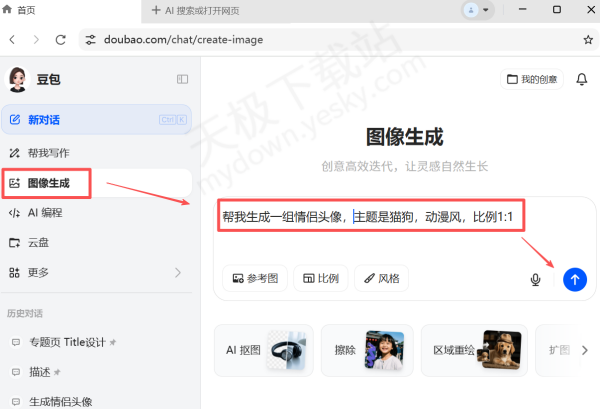Click the Doubao avatar logo
The image size is (600, 409).
click(17, 79)
